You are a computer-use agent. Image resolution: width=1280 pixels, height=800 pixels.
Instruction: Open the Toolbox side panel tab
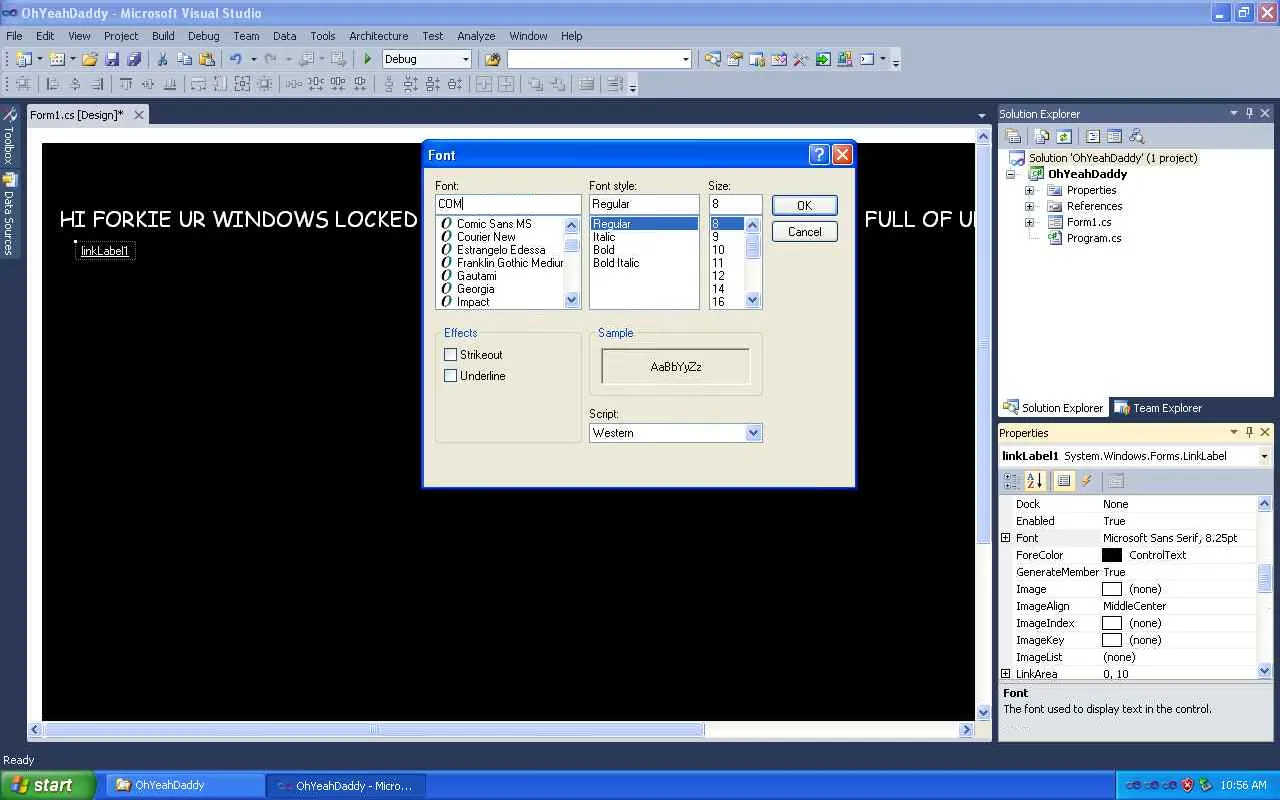point(9,136)
